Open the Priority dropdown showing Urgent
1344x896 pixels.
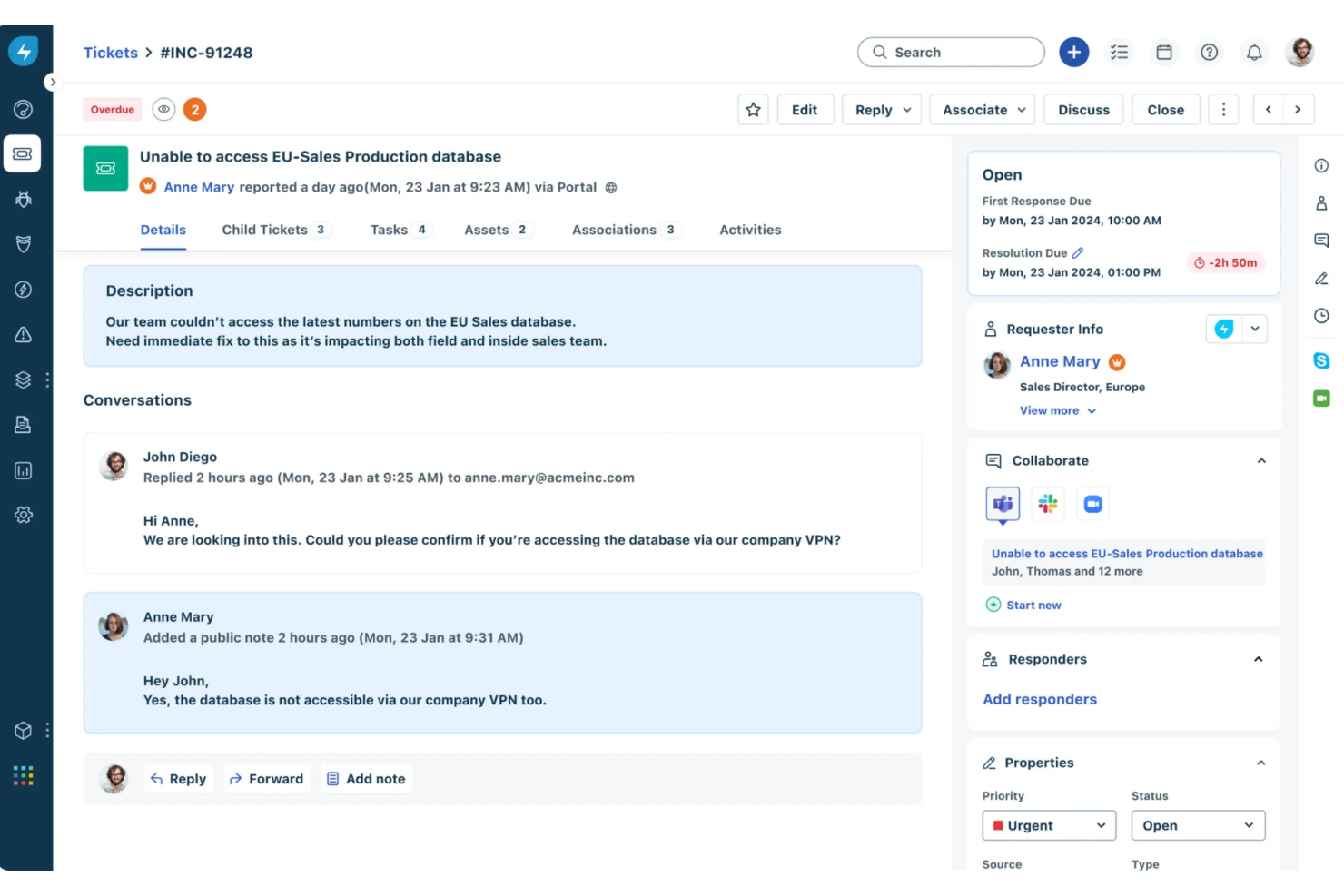1049,825
